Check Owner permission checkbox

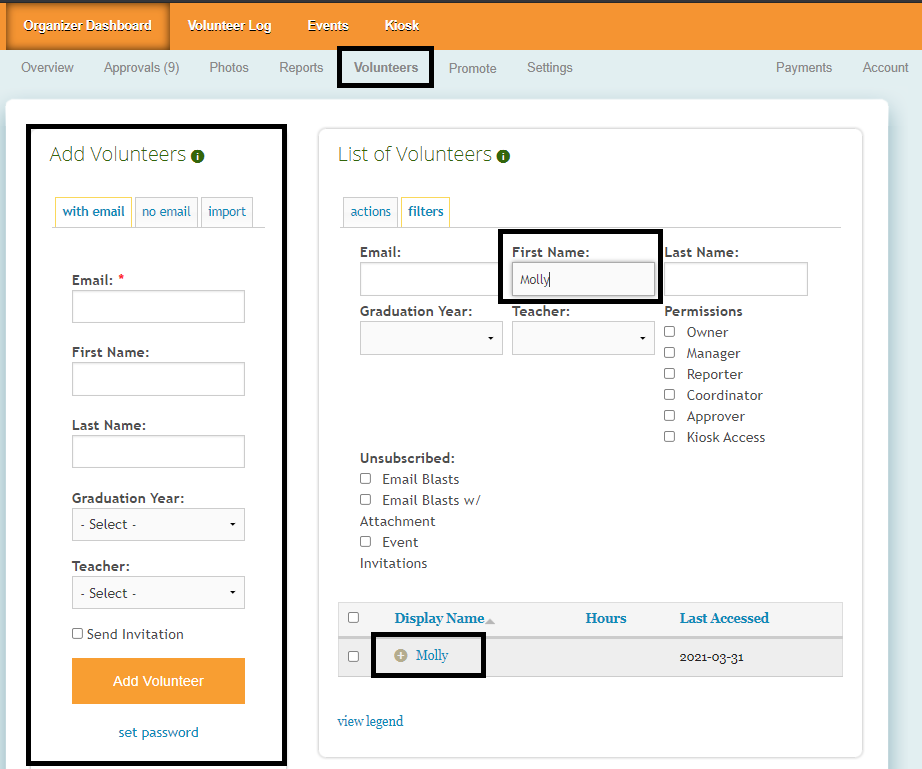point(670,332)
